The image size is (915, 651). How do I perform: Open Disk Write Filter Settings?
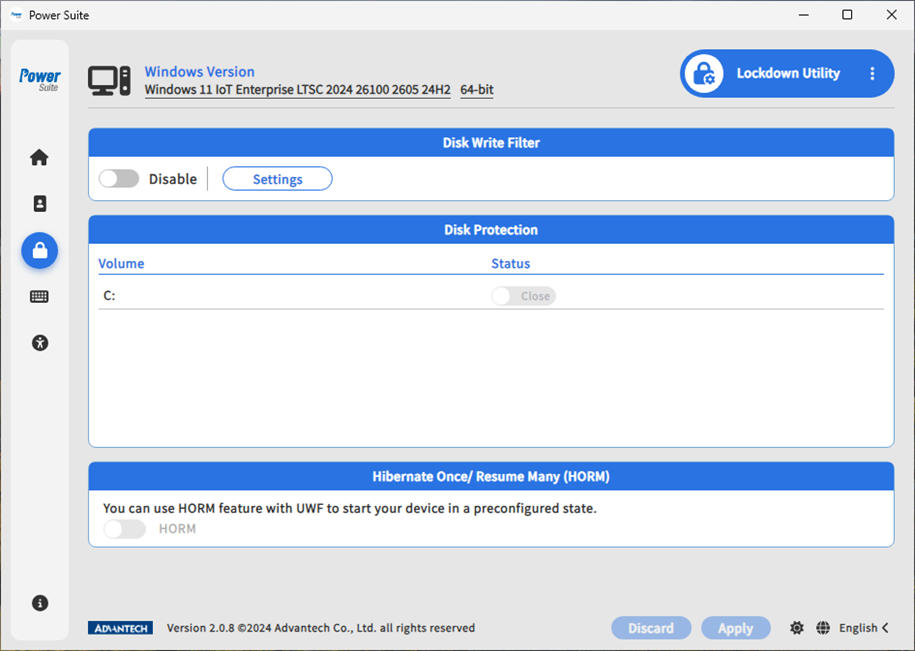coord(276,178)
